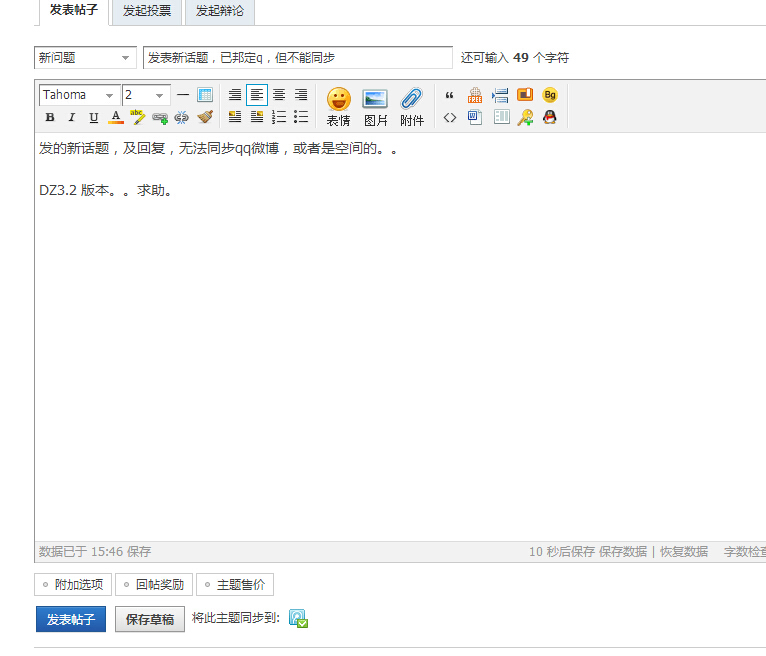Open the 表情 smiley picker
This screenshot has width=766, height=656.
339,107
